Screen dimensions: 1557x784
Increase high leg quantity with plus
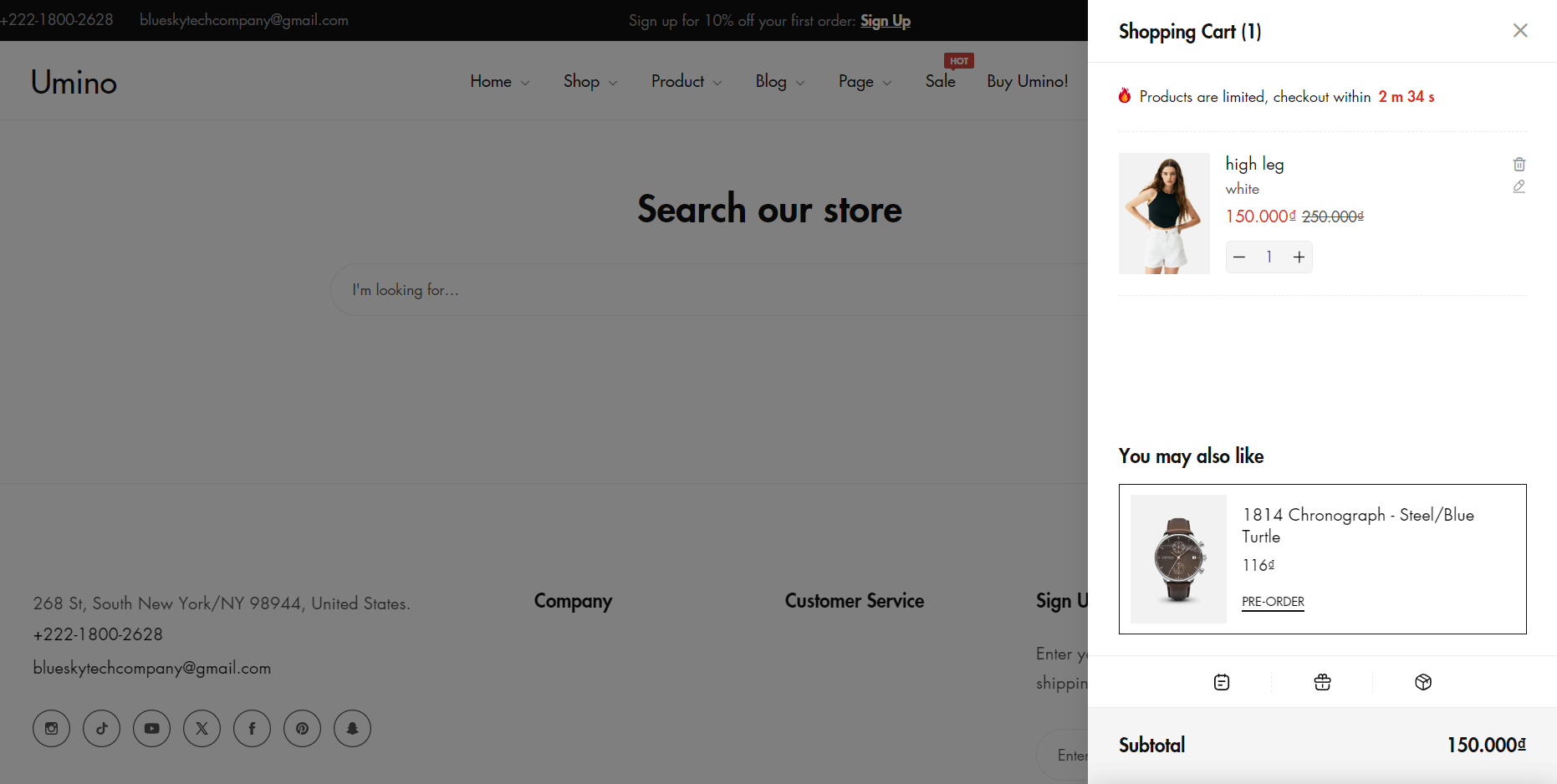[1298, 257]
